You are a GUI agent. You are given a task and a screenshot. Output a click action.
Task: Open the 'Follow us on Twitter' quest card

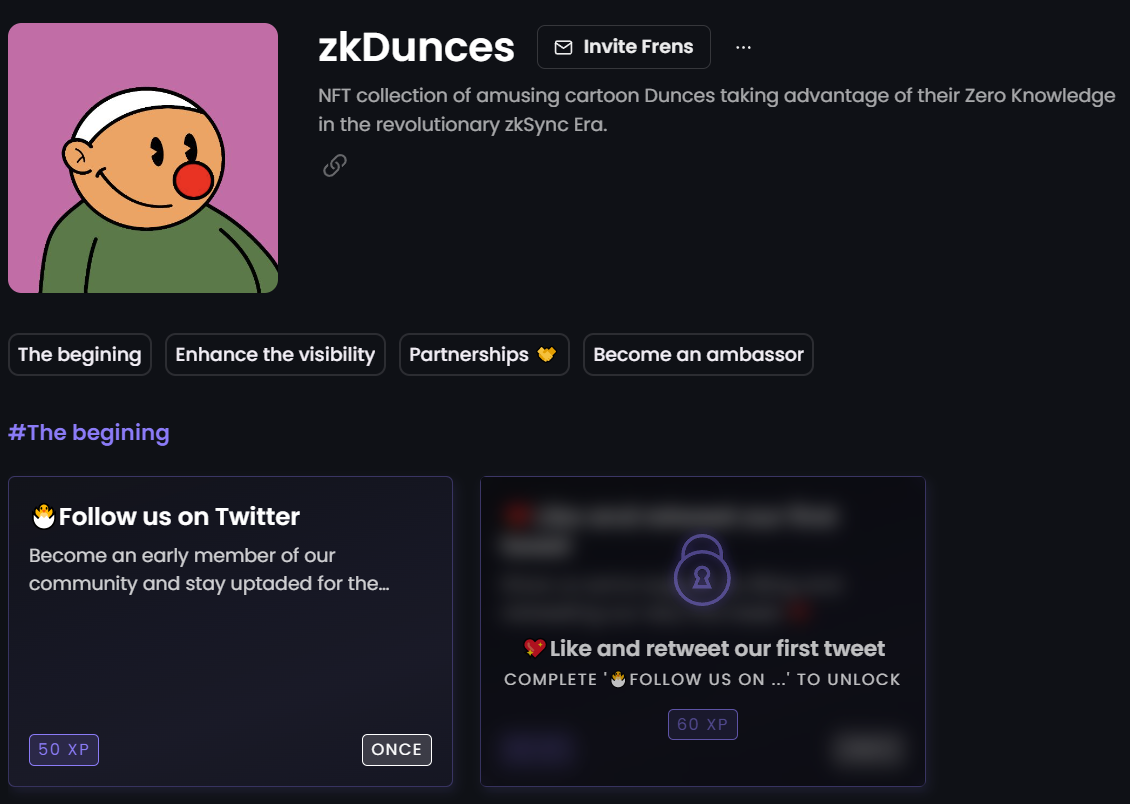coord(230,630)
